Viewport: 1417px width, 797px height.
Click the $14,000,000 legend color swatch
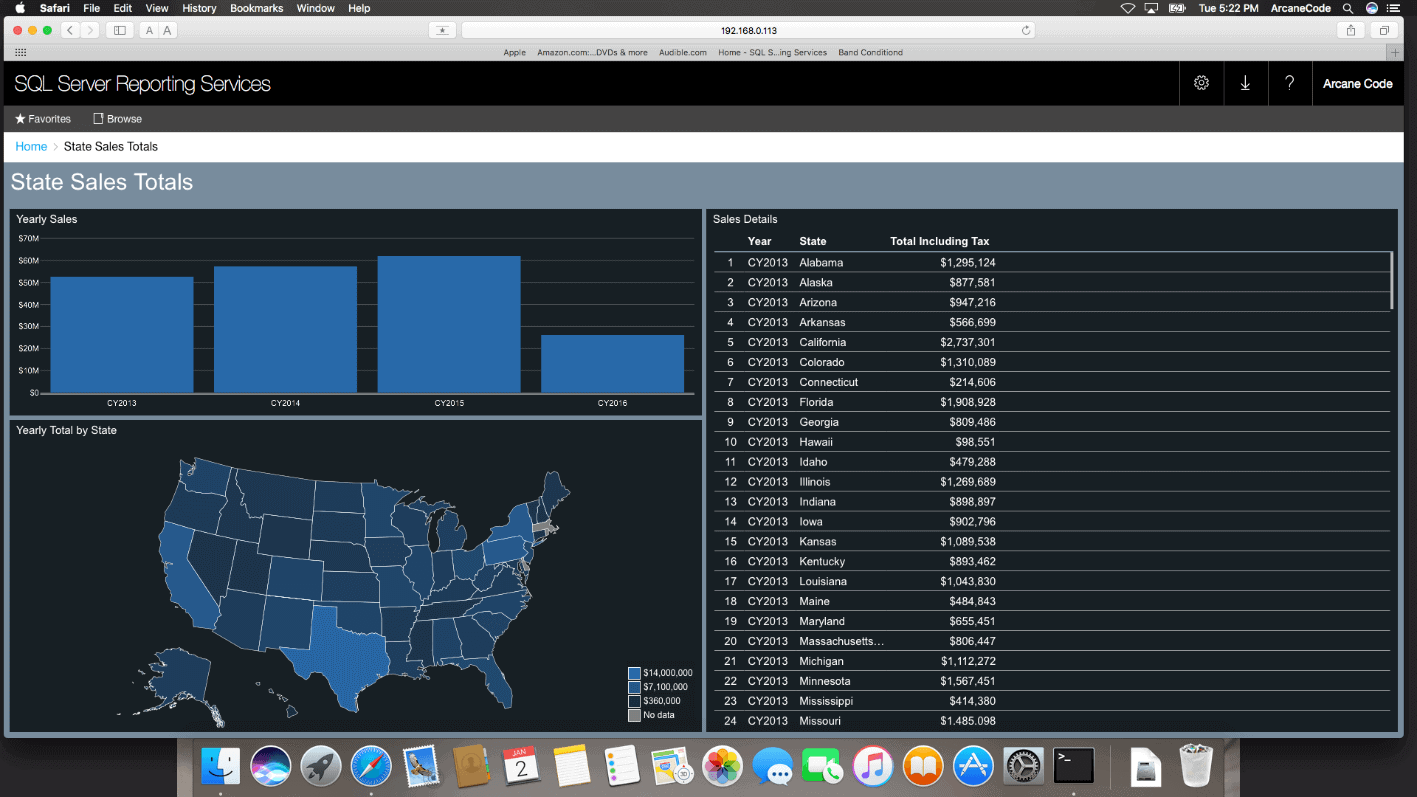(634, 673)
